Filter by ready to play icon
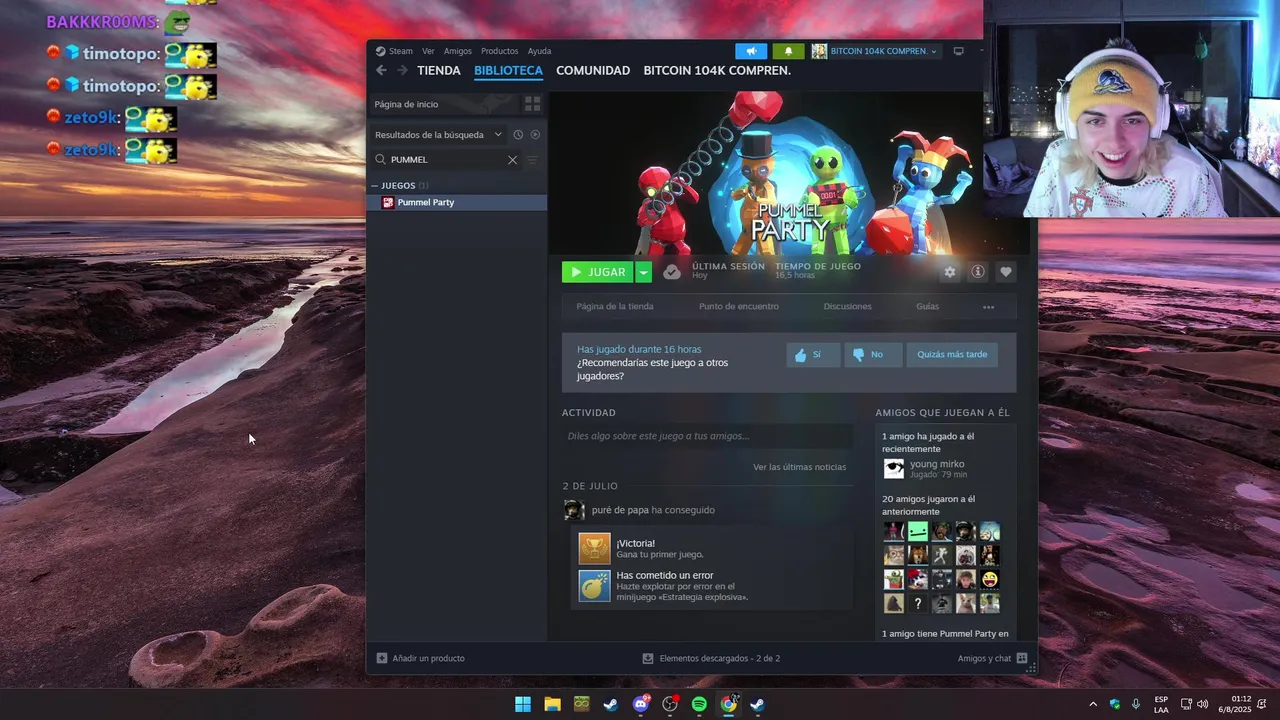 coord(535,134)
